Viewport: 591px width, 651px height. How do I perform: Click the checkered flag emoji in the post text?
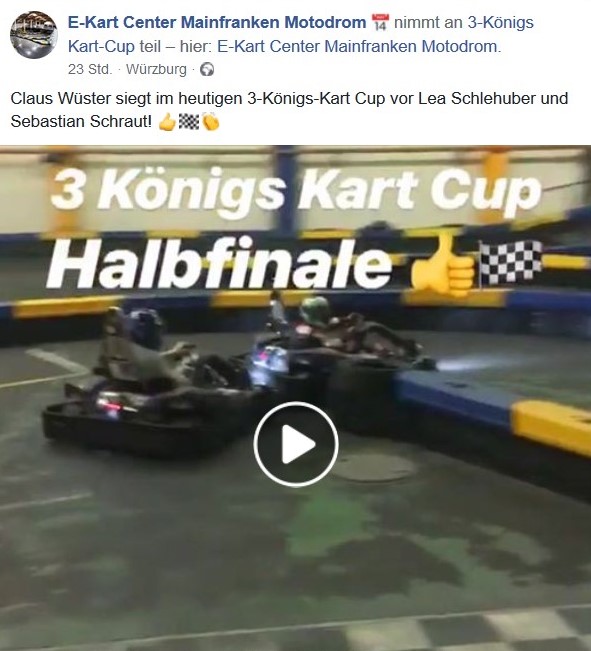click(x=189, y=121)
